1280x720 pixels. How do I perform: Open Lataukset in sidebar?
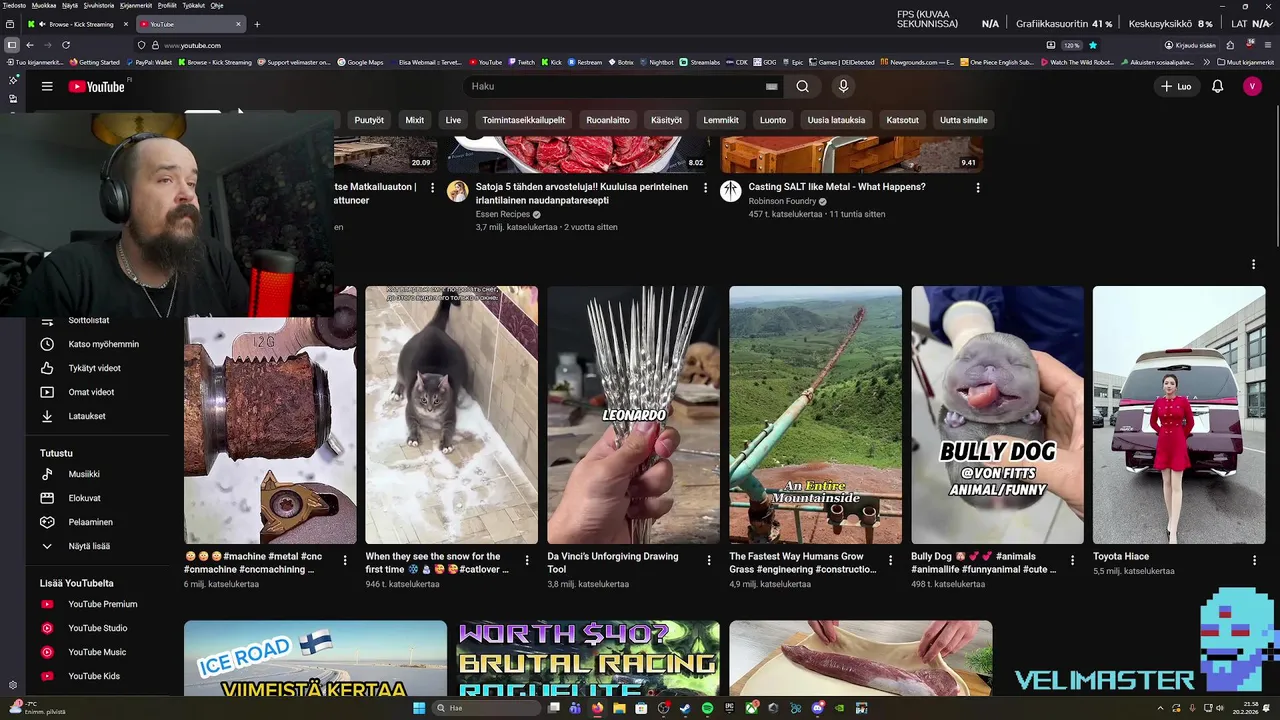pyautogui.click(x=87, y=416)
